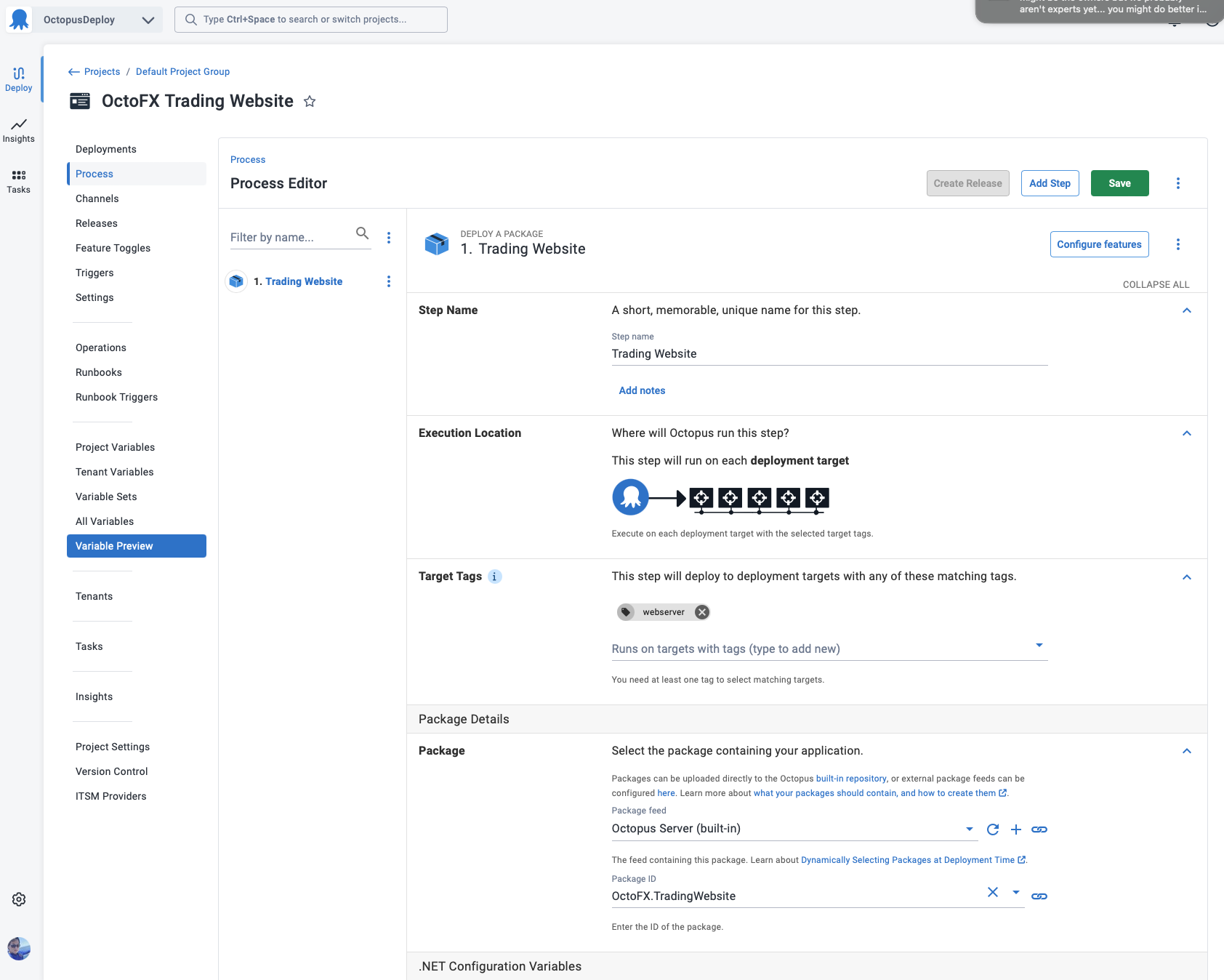Open Project Variables page
The width and height of the screenshot is (1224, 980).
[116, 447]
